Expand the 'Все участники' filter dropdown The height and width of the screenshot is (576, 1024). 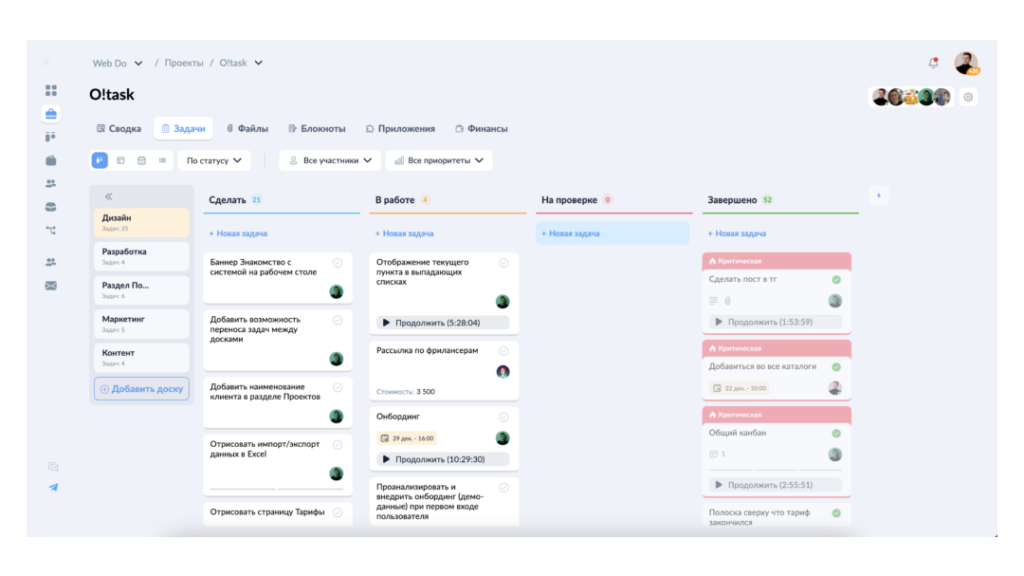[330, 160]
